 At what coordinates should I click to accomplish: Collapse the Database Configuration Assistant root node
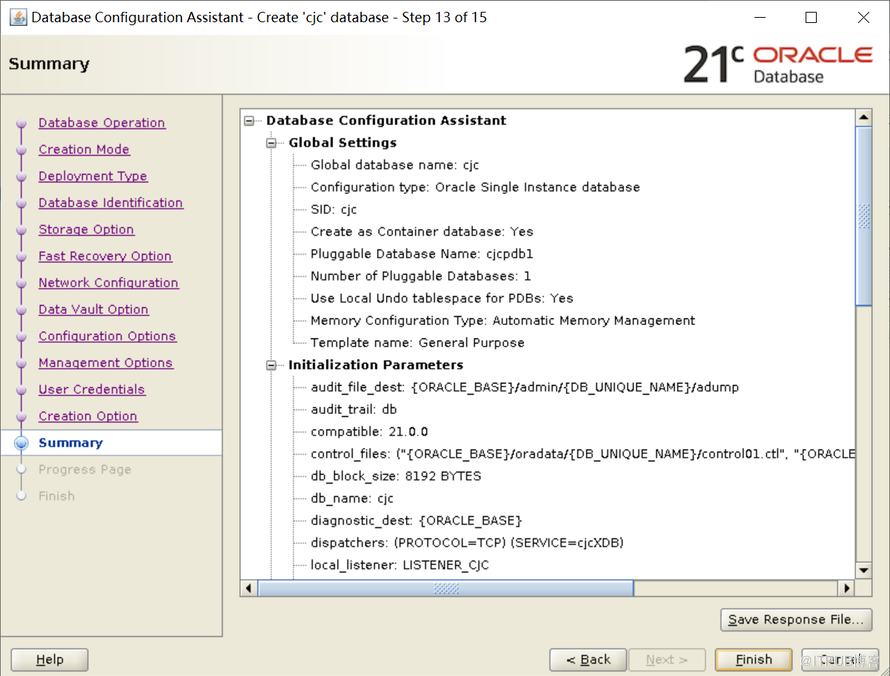(249, 121)
